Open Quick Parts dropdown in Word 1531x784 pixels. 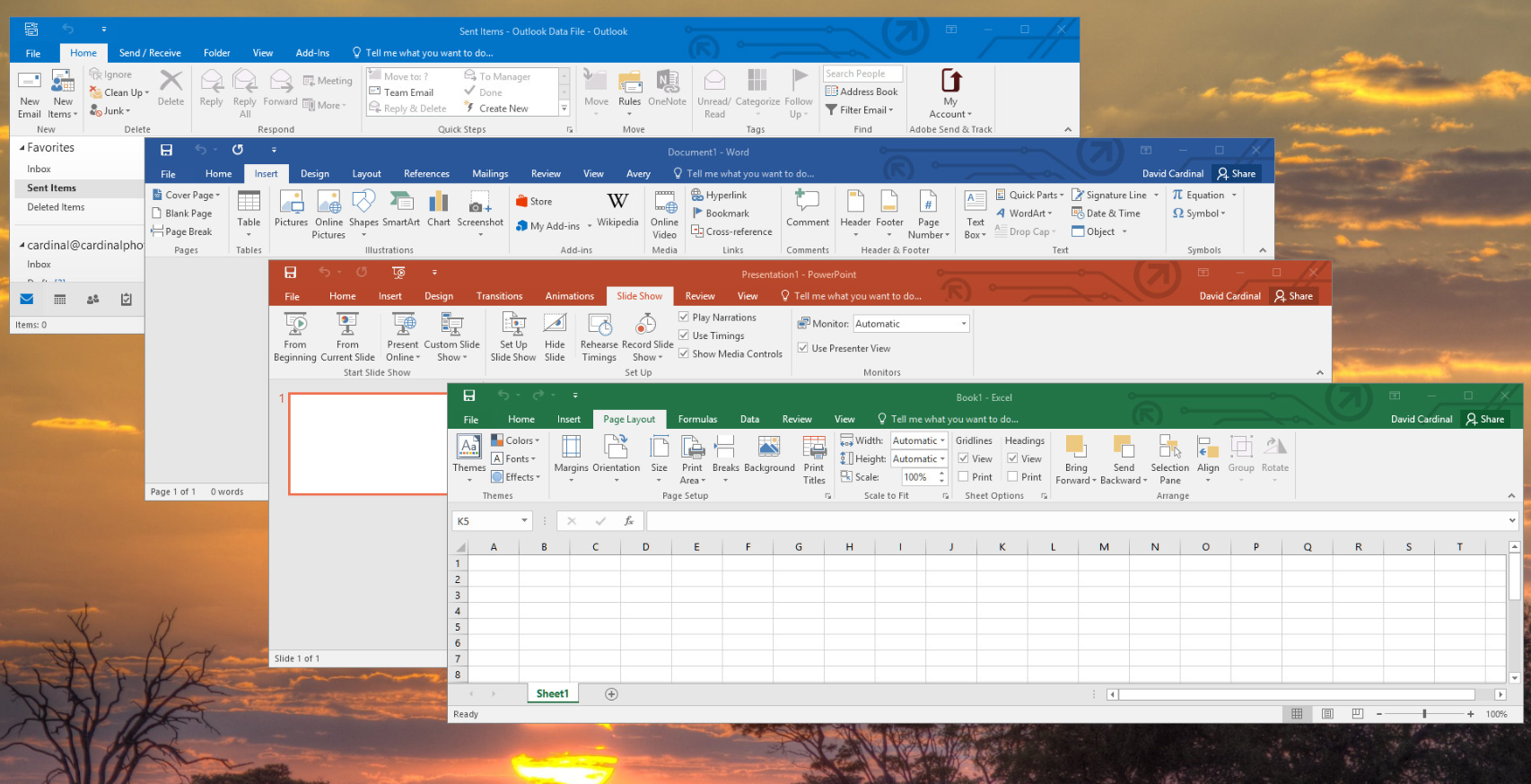tap(1029, 195)
